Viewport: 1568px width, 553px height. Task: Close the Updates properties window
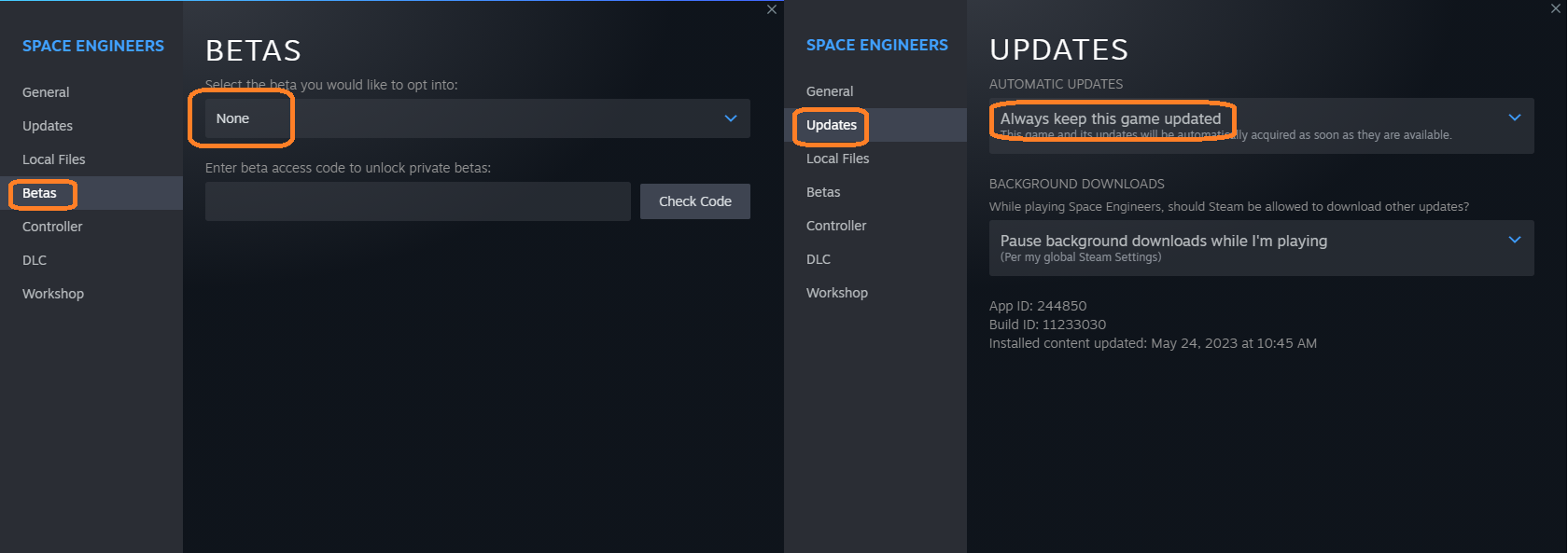1556,8
